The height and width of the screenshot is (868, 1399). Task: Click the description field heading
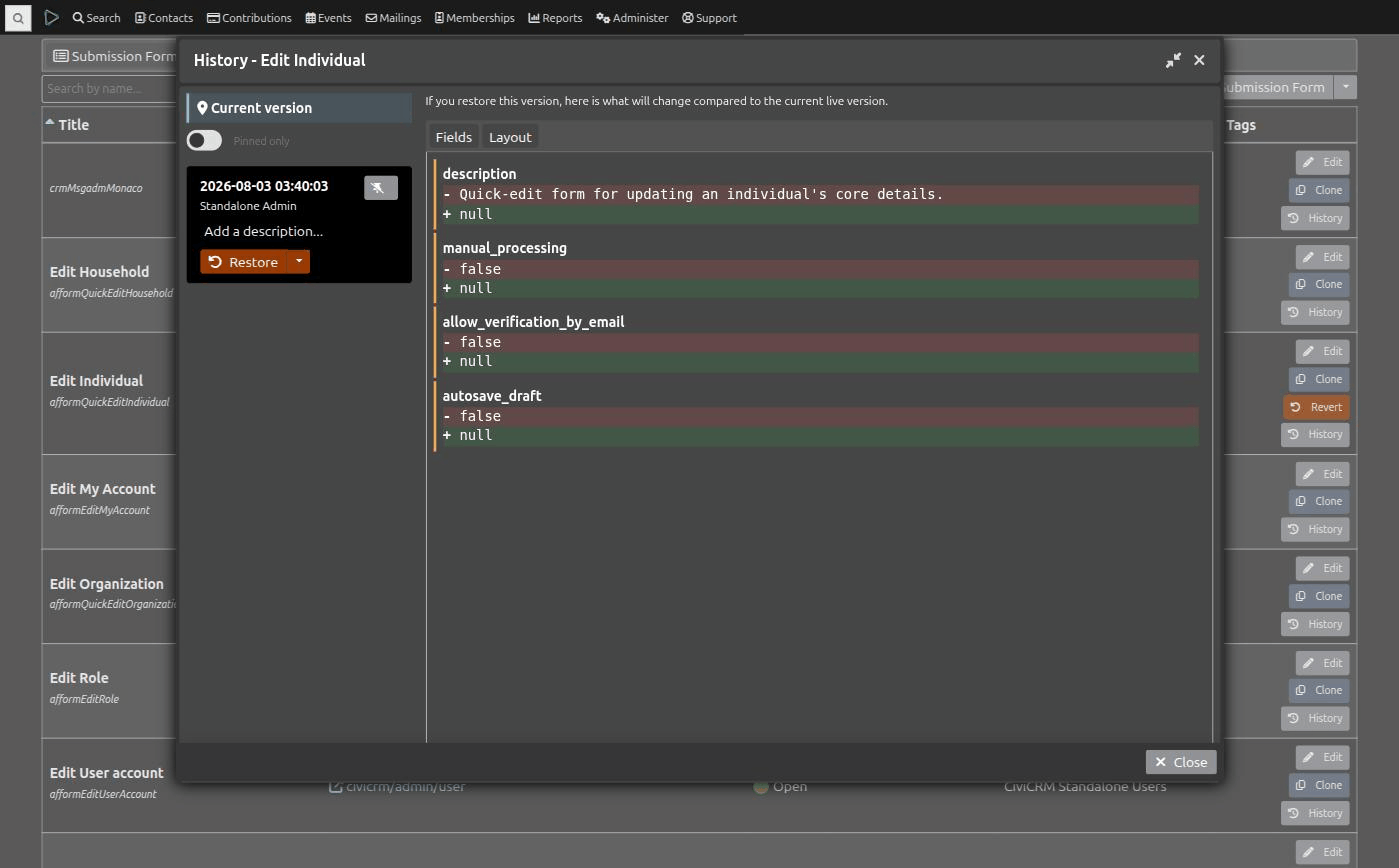(x=479, y=174)
